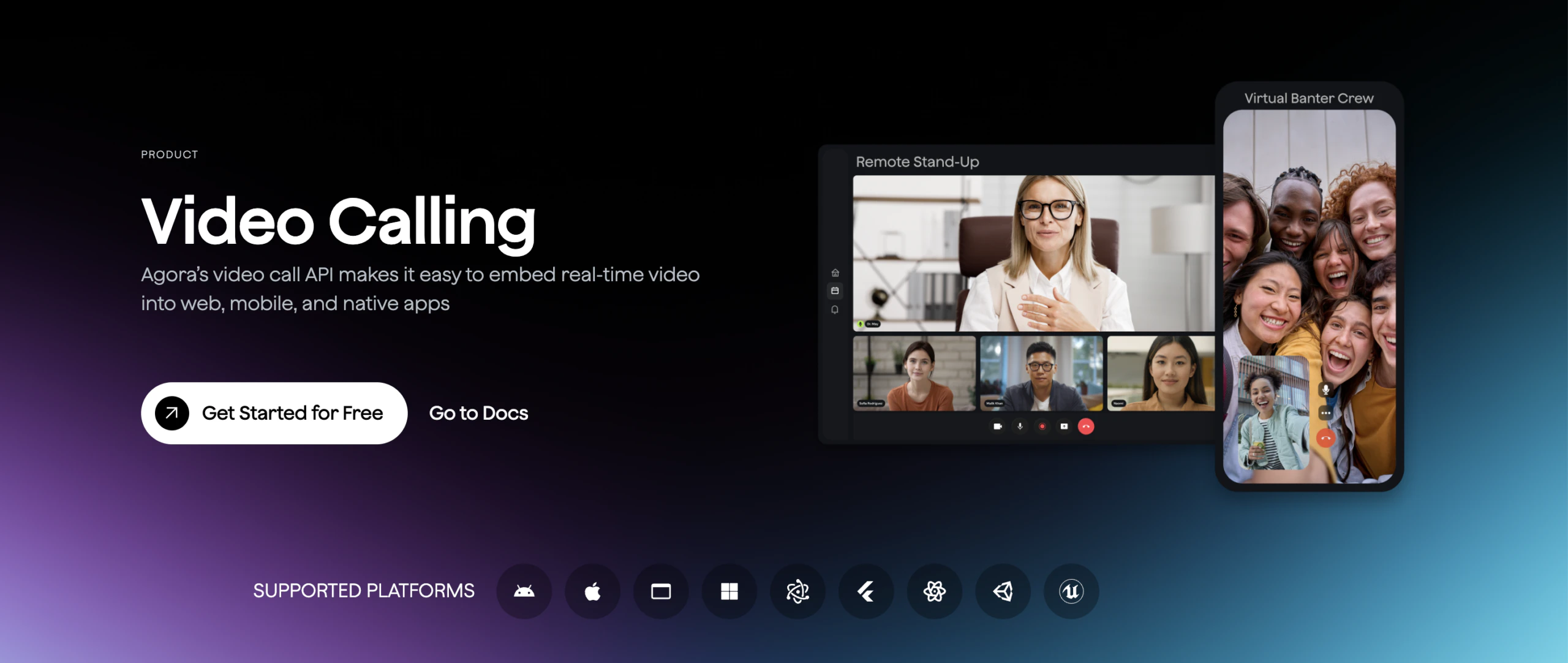Click the Windows platform icon
1568x663 pixels.
[x=729, y=591]
